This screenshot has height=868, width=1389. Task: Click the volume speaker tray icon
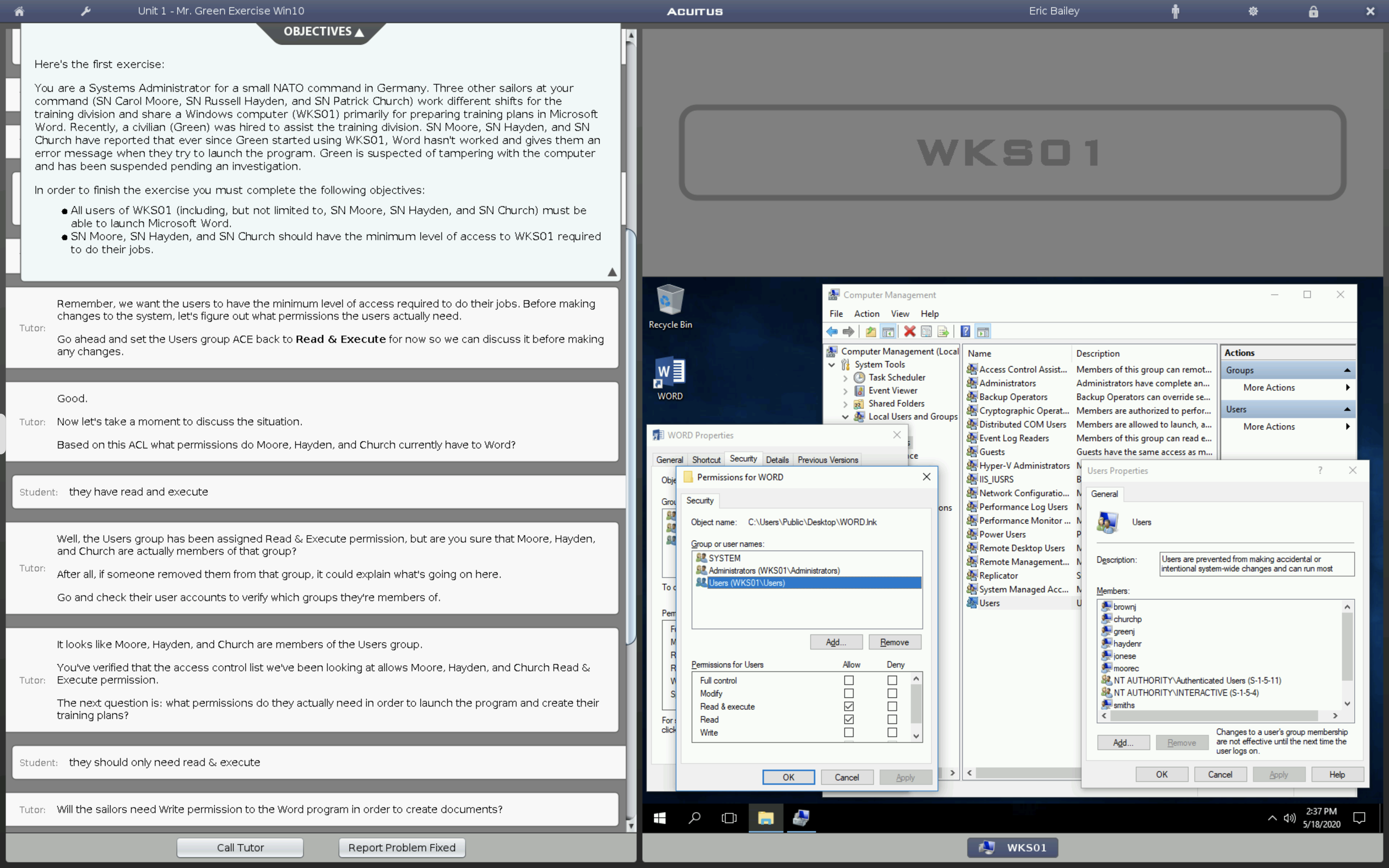tap(1289, 818)
